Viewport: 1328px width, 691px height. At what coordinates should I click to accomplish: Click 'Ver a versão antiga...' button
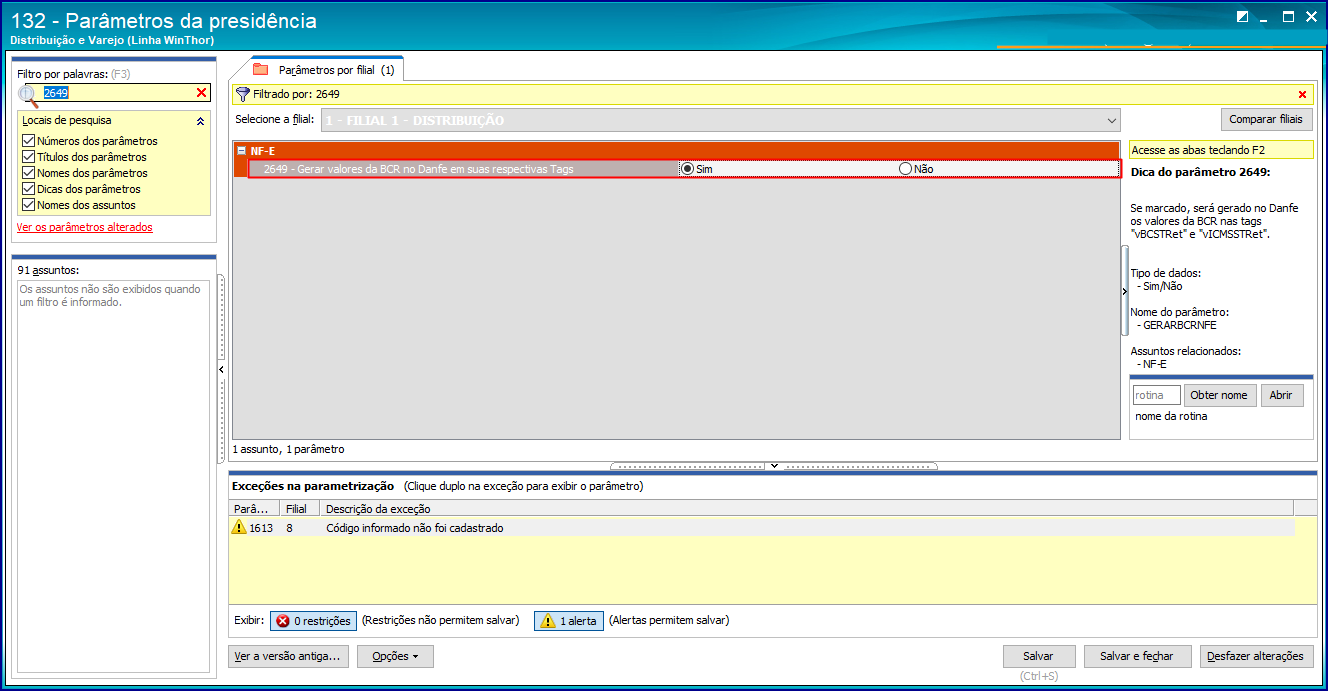point(289,656)
